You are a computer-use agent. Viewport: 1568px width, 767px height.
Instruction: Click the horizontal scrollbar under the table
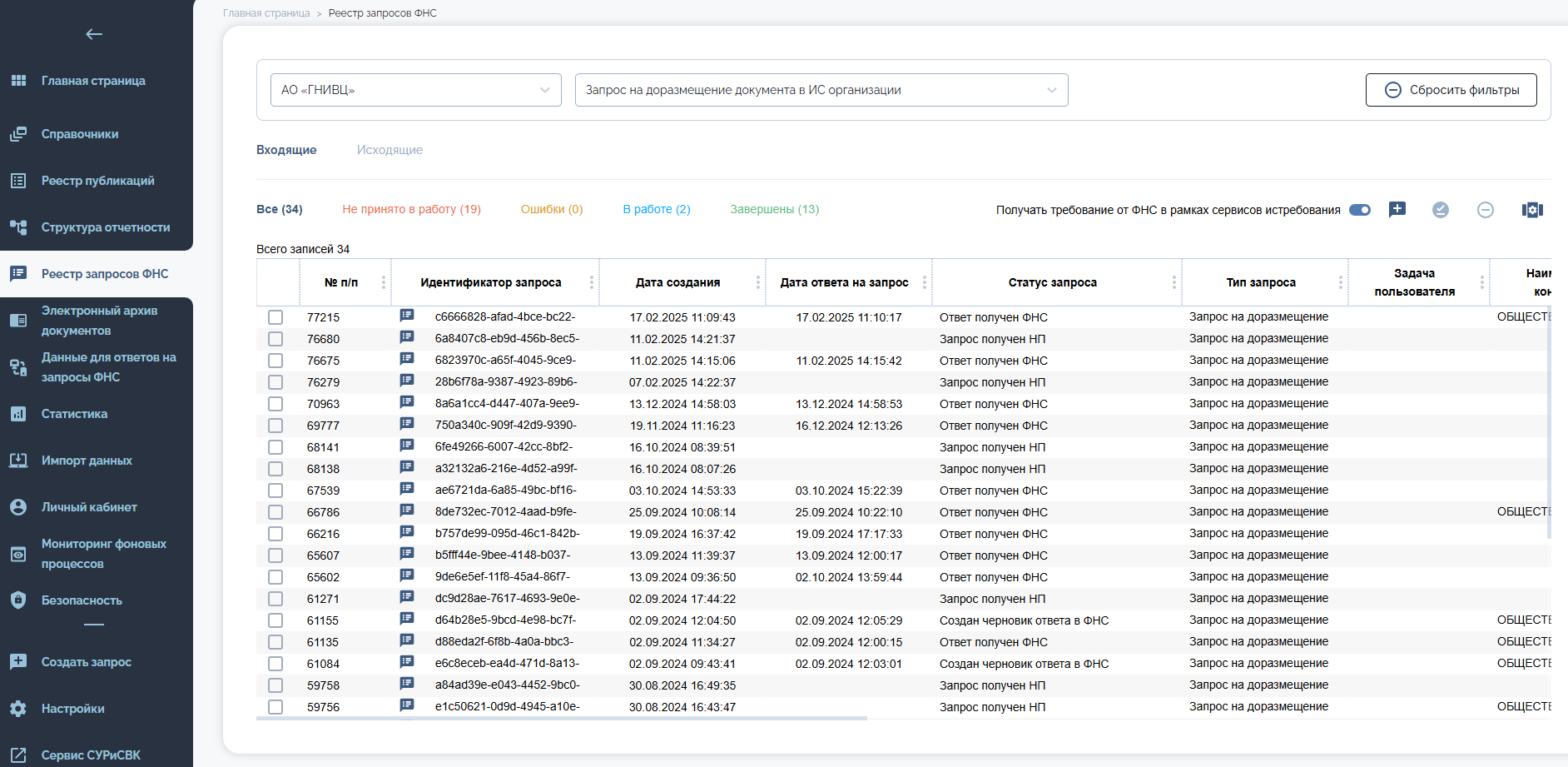pyautogui.click(x=562, y=718)
